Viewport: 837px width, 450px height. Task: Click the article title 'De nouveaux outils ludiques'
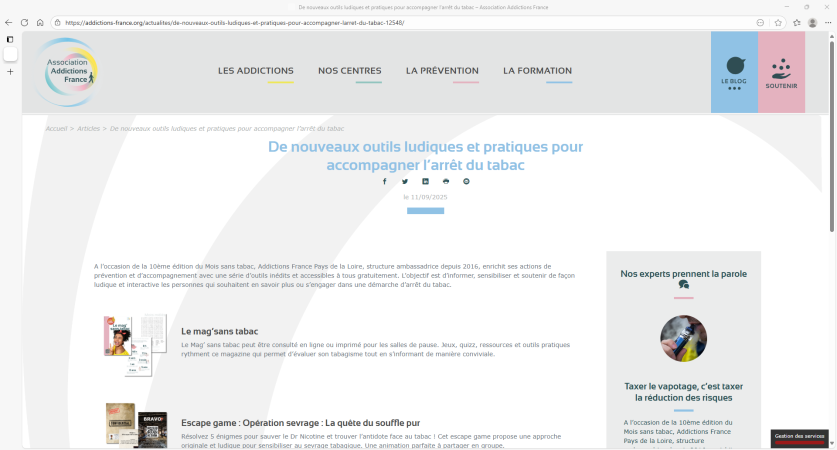tap(425, 155)
